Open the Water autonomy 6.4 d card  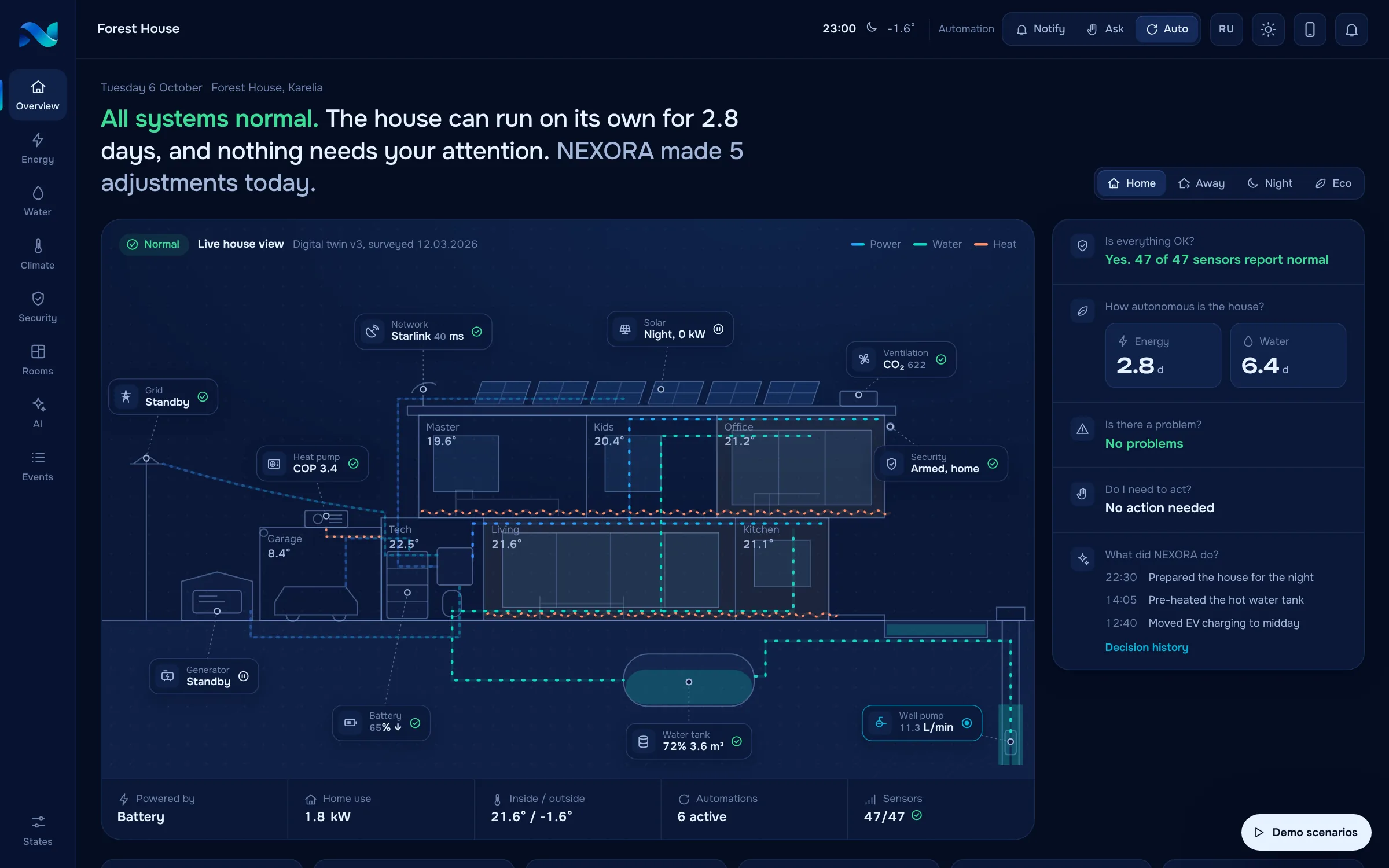pos(1288,355)
